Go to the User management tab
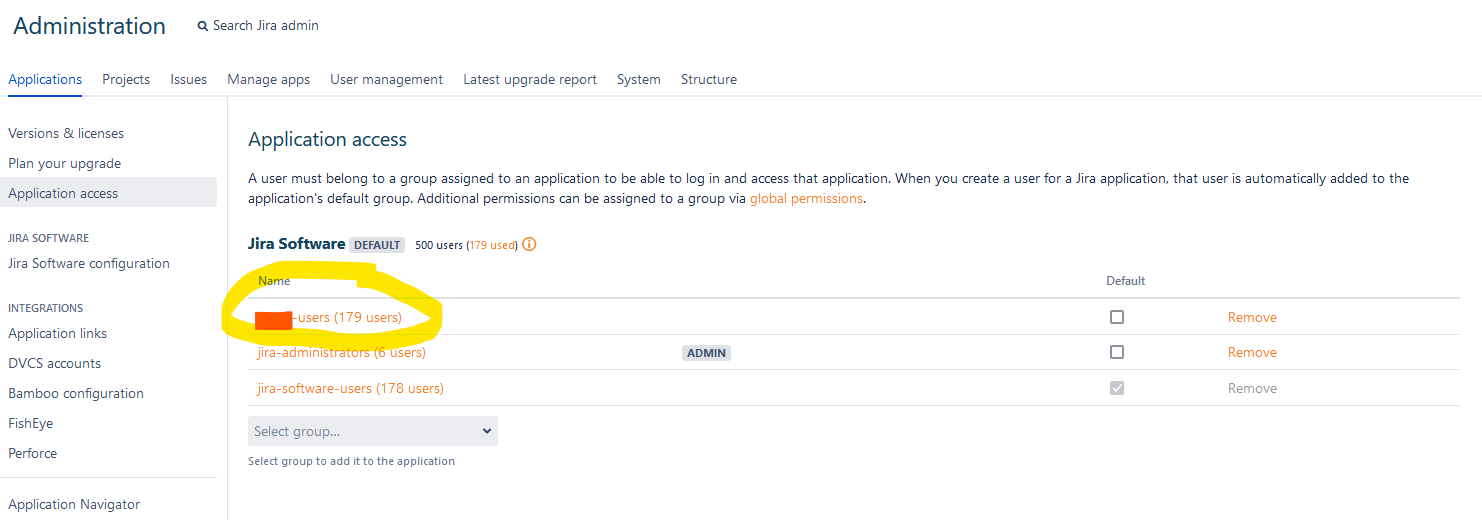The image size is (1482, 520). [386, 79]
